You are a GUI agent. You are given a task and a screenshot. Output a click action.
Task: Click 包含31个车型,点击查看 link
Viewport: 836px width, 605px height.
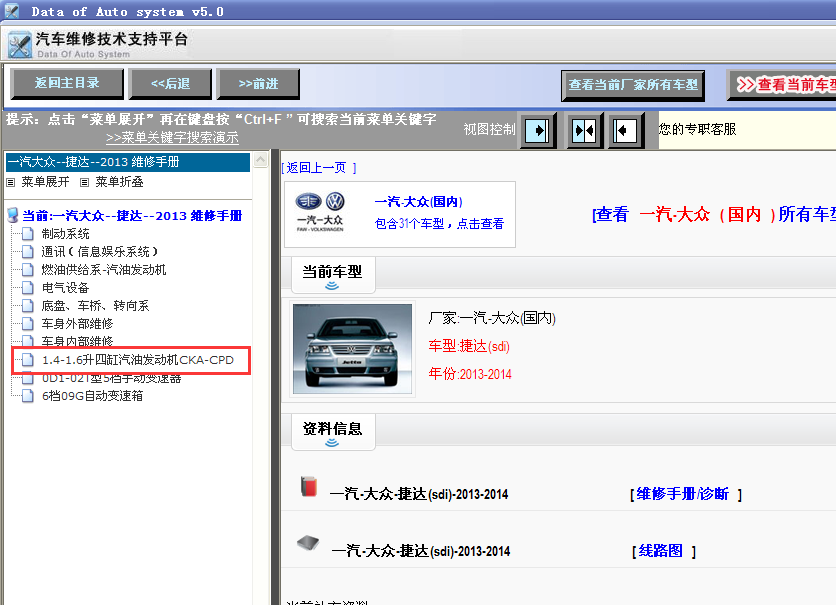coord(439,224)
